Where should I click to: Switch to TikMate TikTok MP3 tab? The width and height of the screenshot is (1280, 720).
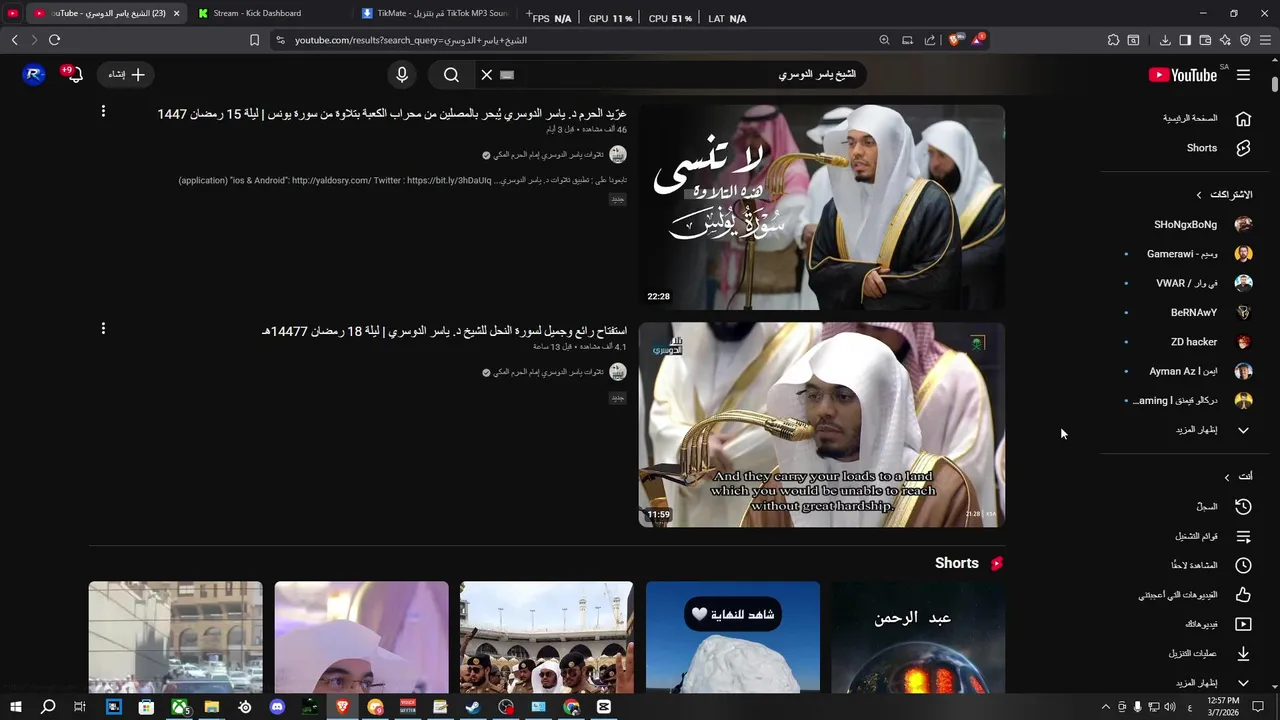435,14
